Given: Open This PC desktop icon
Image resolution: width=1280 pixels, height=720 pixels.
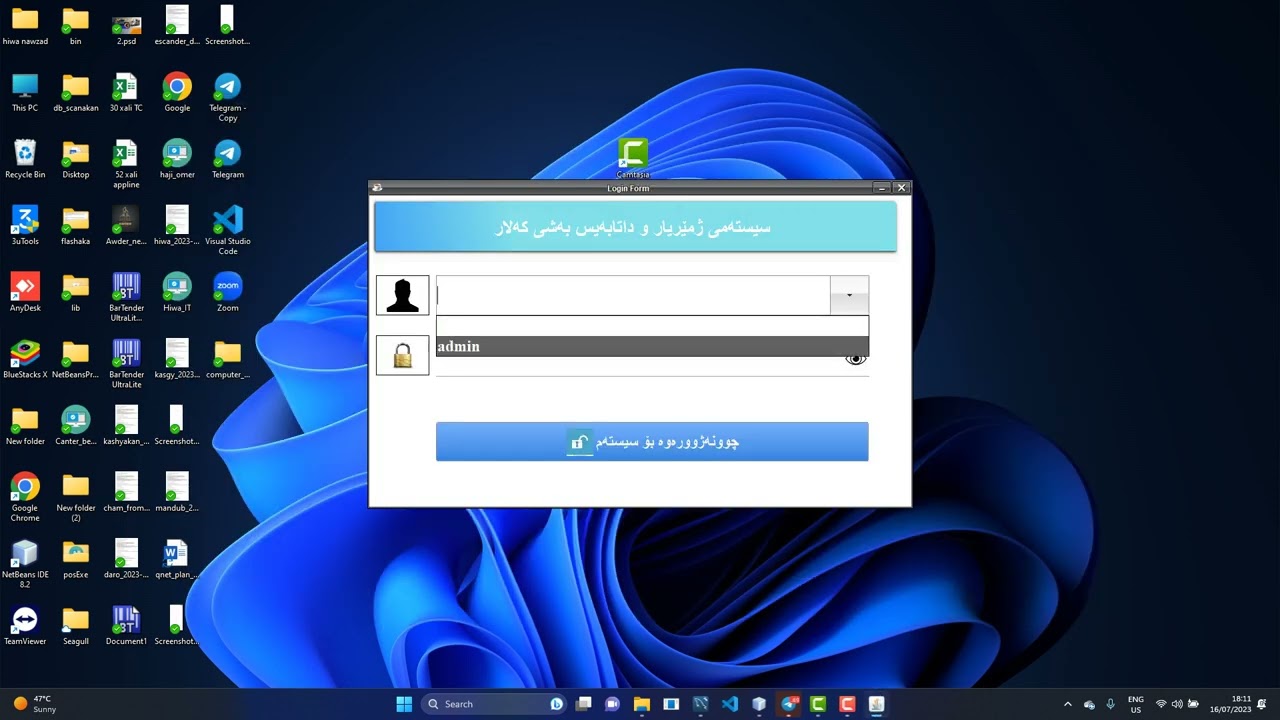Looking at the screenshot, I should [x=25, y=92].
